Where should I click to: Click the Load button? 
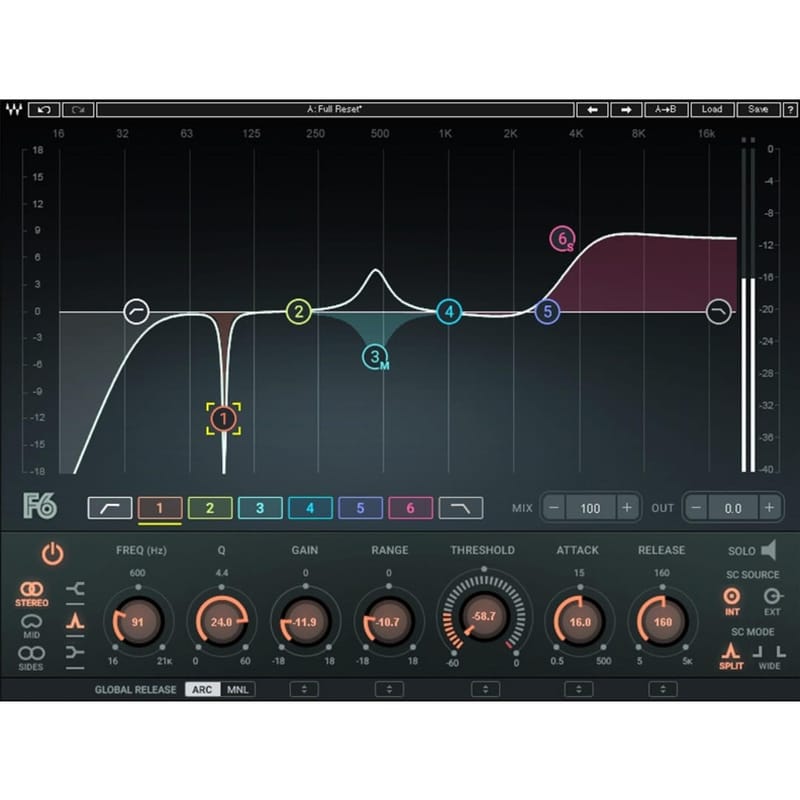click(714, 109)
